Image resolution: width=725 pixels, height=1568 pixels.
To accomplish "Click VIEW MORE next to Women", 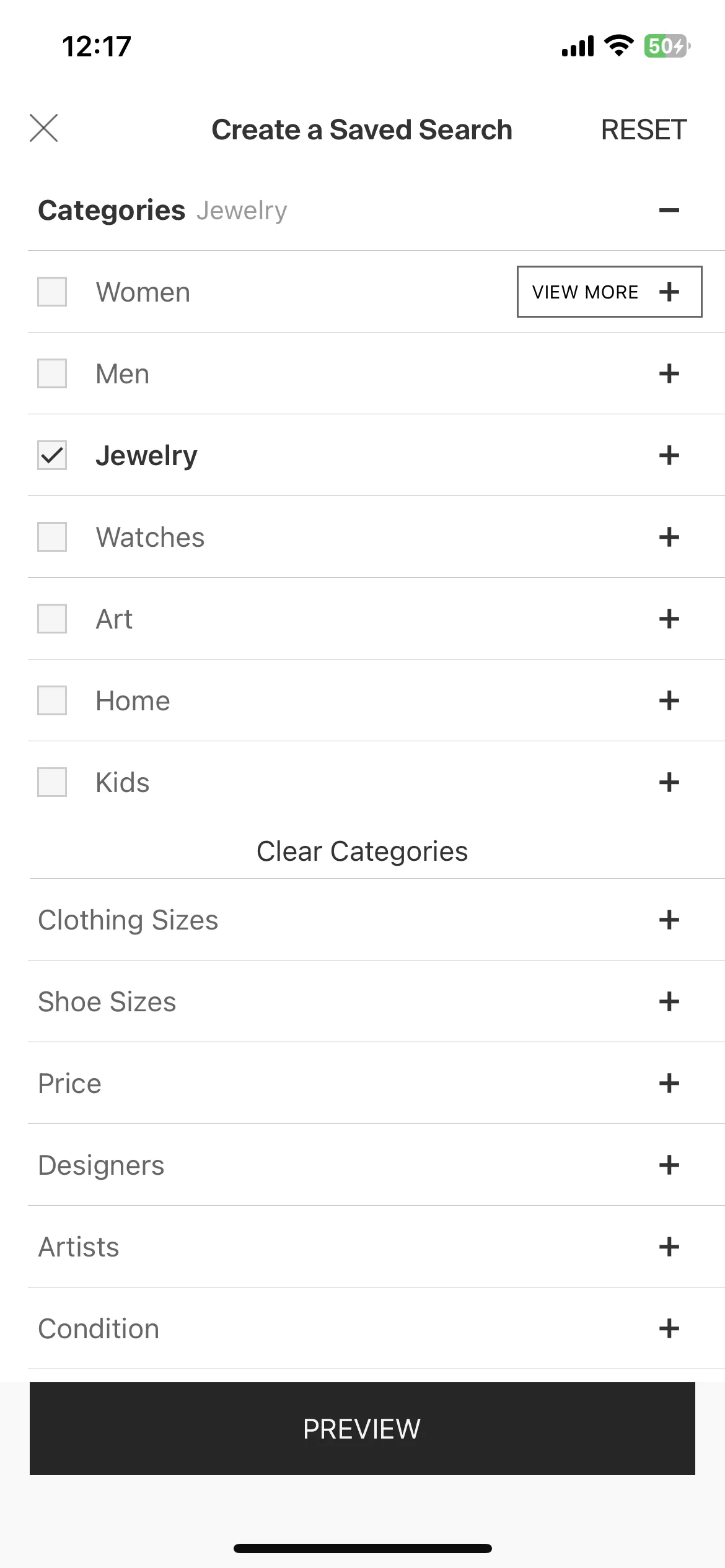I will pos(610,292).
